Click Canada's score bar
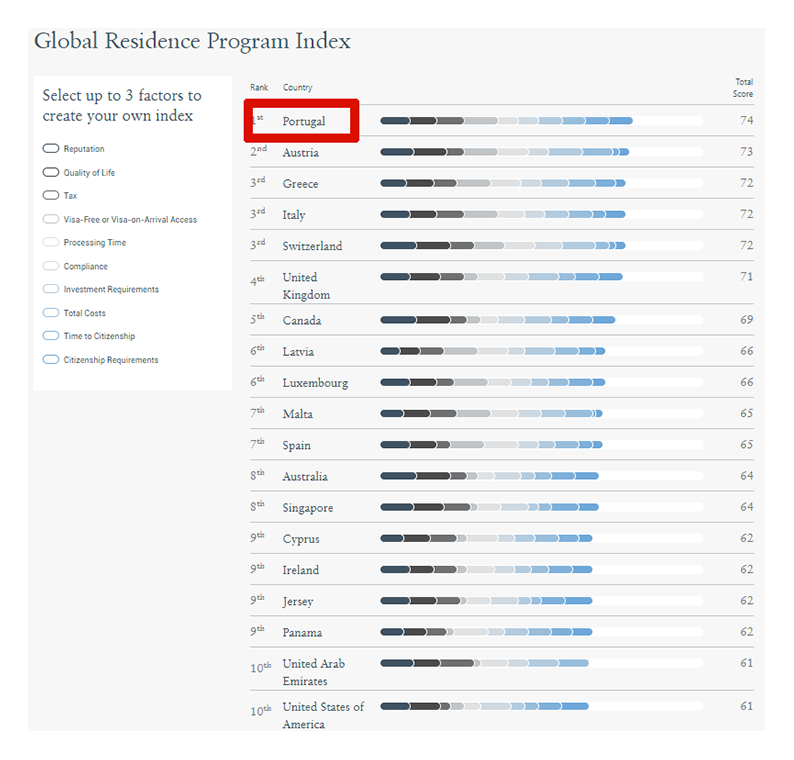Viewport: 794px width, 760px height. [541, 319]
